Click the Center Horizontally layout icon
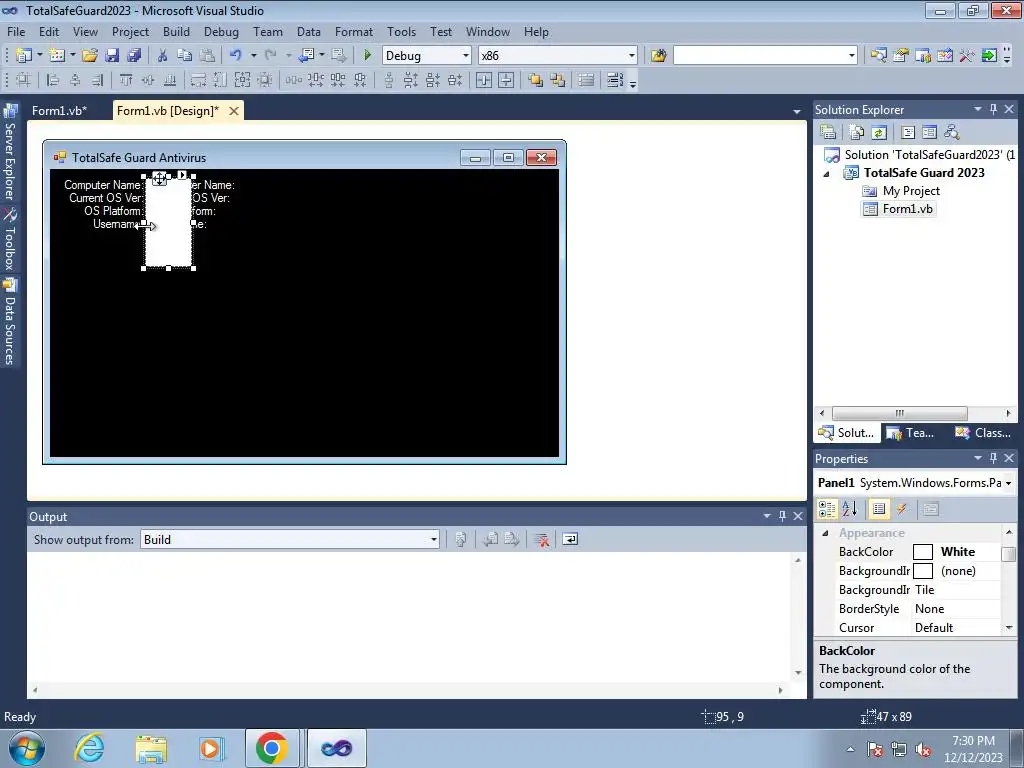1024x768 pixels. click(484, 80)
